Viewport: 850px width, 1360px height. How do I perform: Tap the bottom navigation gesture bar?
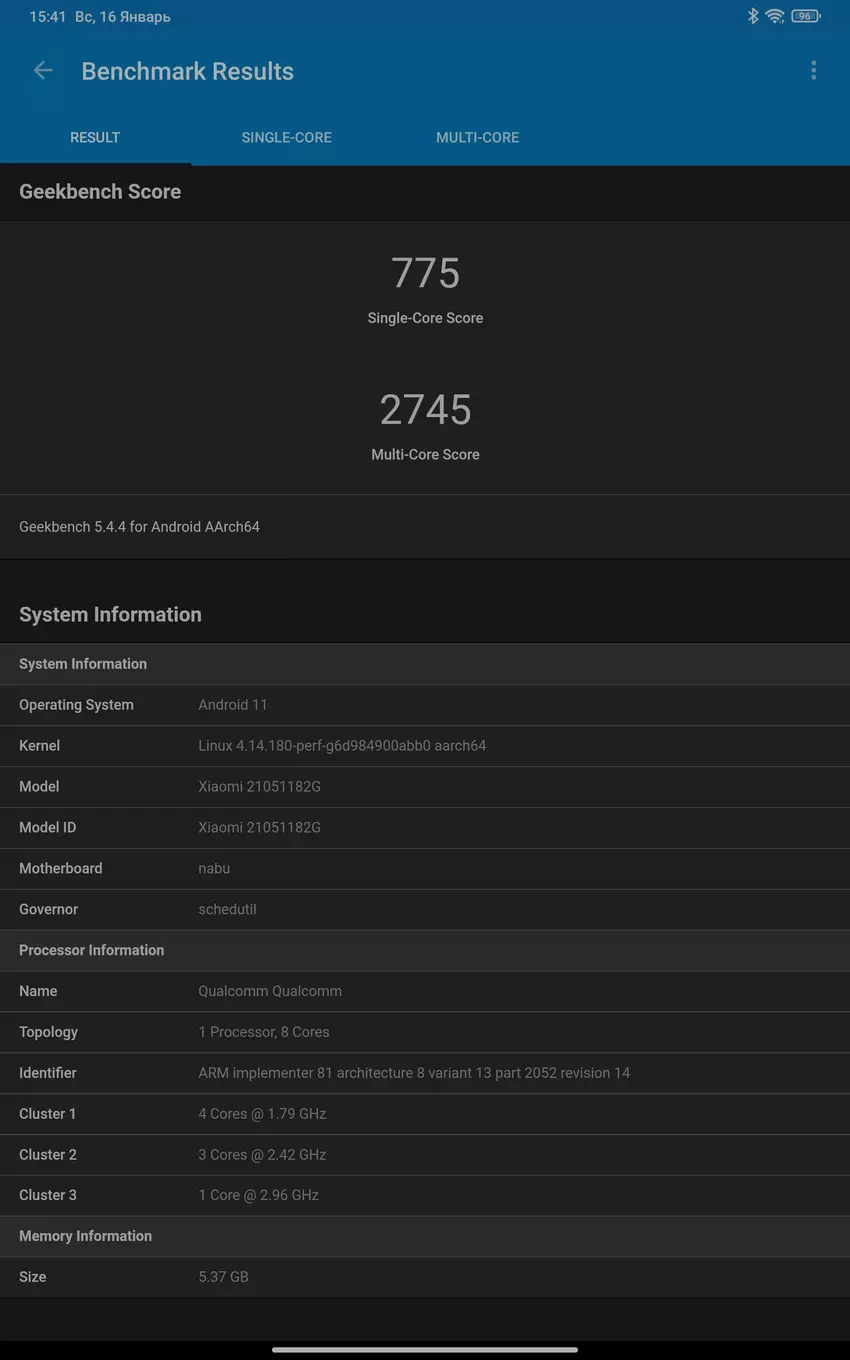(x=425, y=1349)
